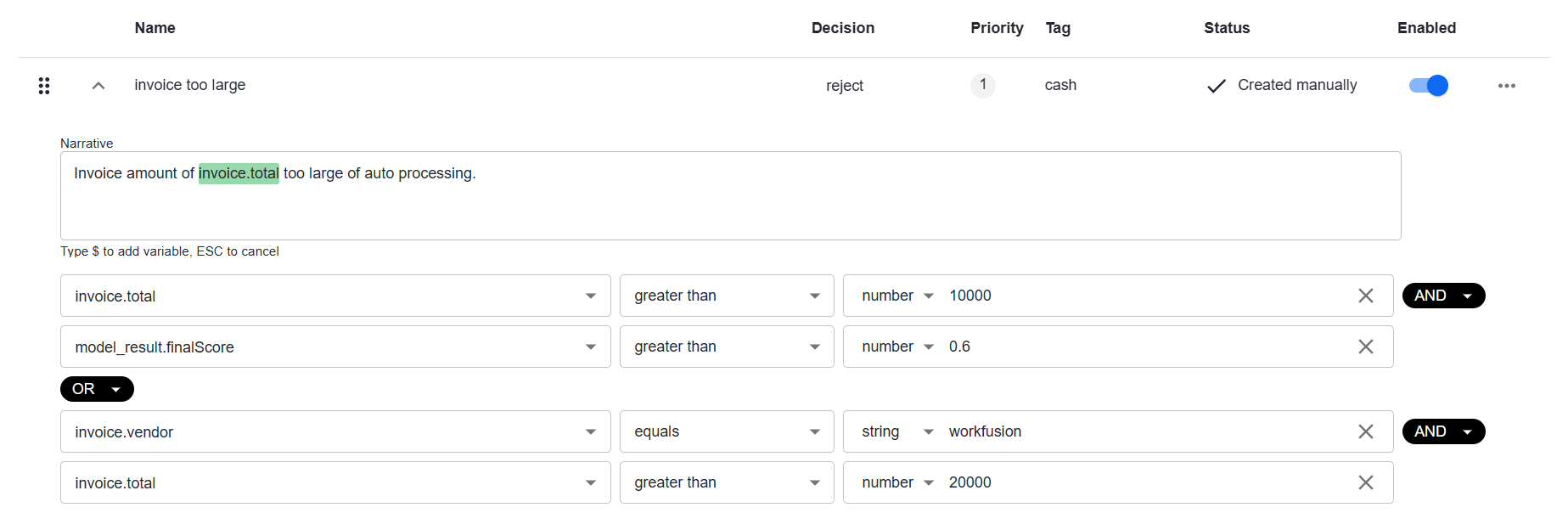
Task: Click the priority badge showing 1
Action: click(983, 85)
